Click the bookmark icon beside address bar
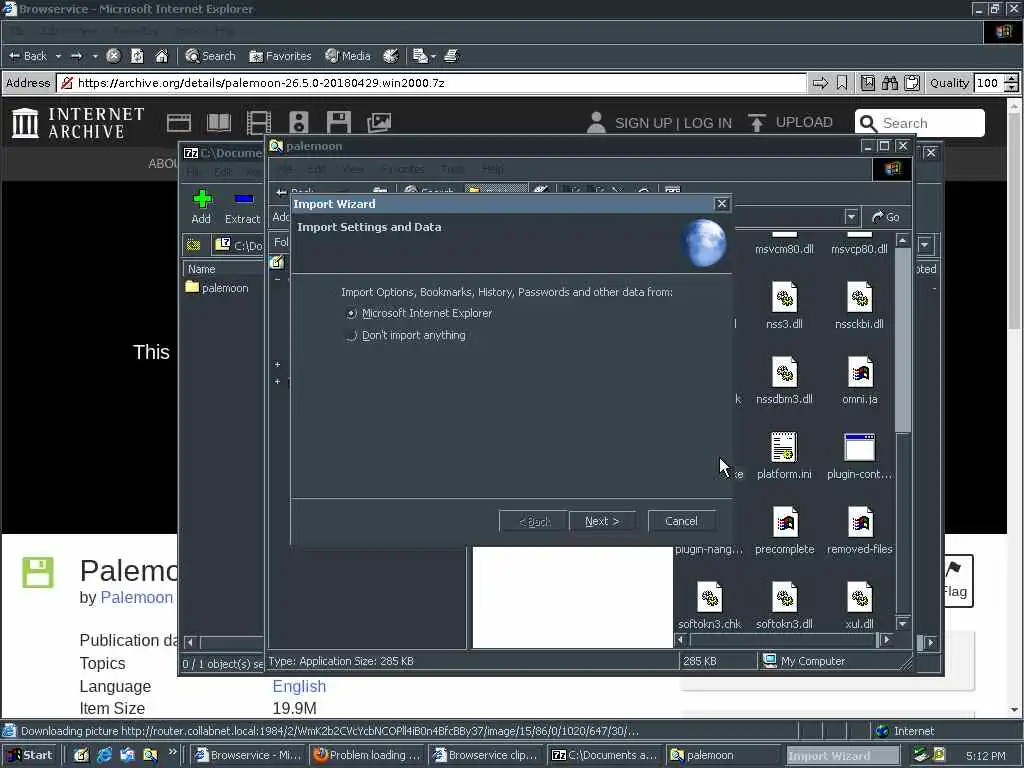 coord(842,83)
